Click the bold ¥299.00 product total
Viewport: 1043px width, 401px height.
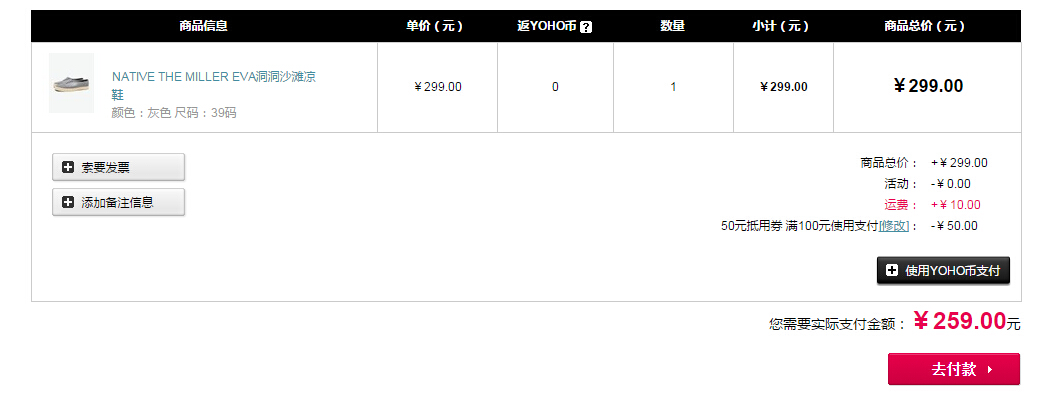[x=928, y=86]
